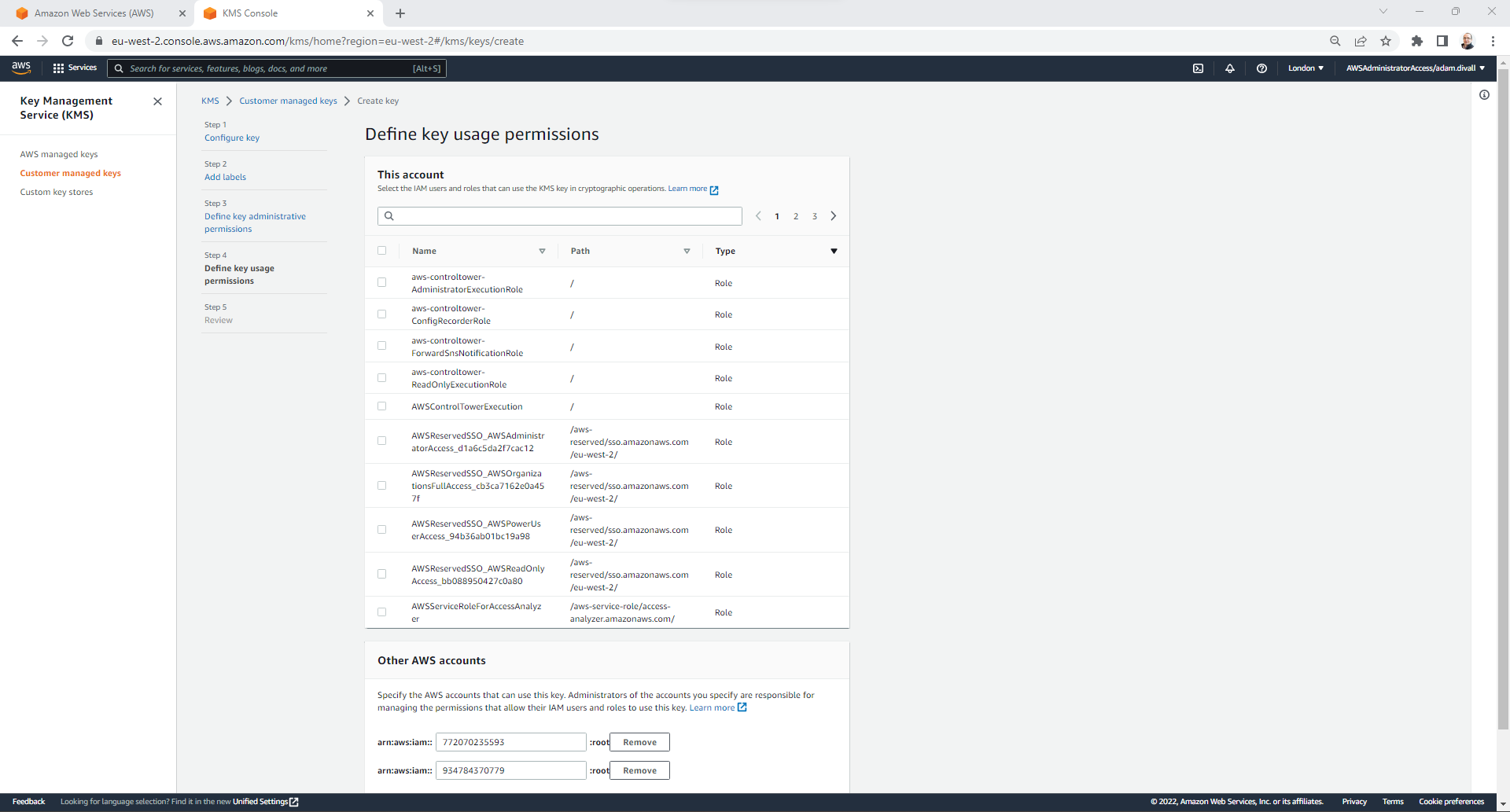1510x812 pixels.
Task: Open the info panel icon at right
Action: click(1484, 95)
